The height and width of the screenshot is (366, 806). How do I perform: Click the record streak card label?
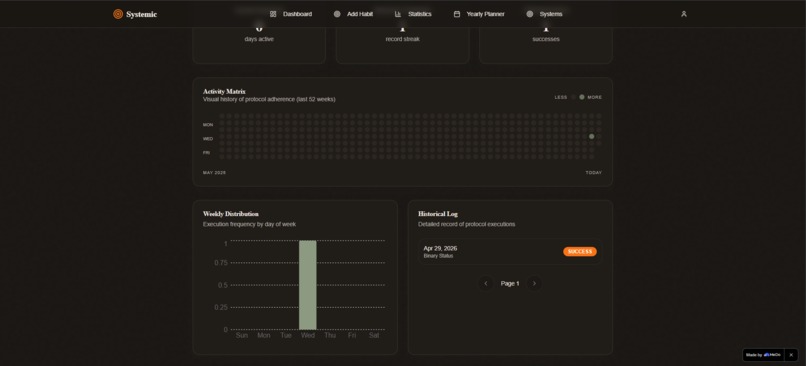[402, 39]
